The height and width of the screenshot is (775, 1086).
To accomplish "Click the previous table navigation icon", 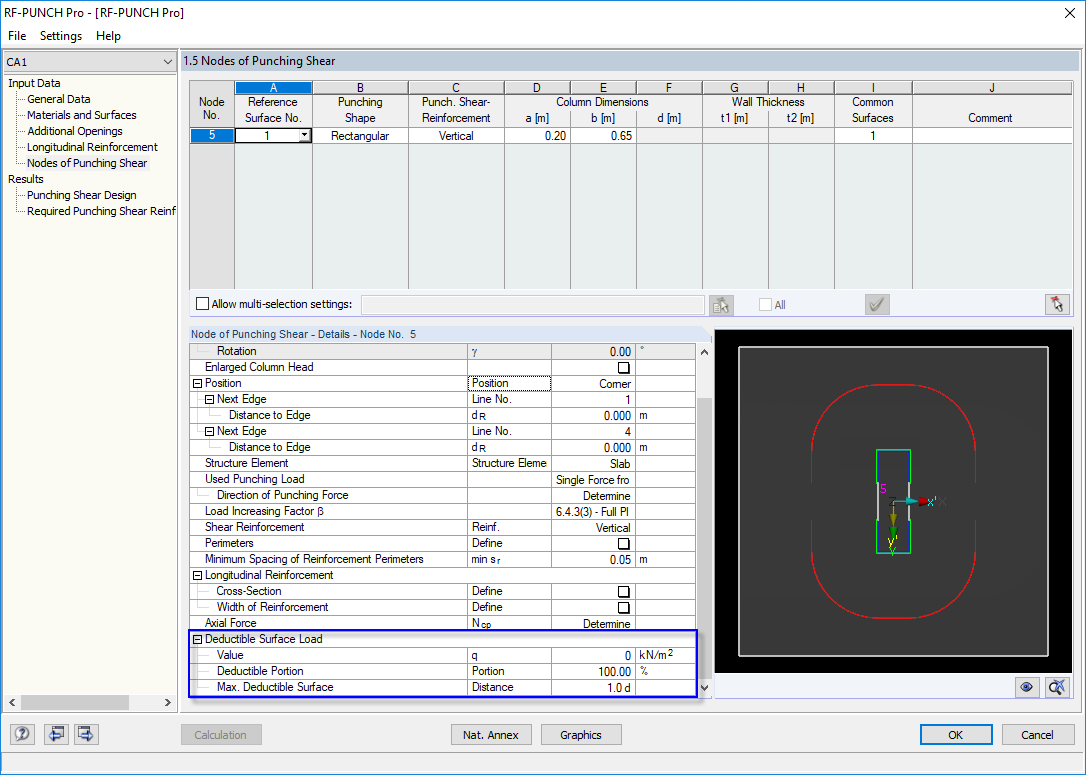I will coord(56,734).
